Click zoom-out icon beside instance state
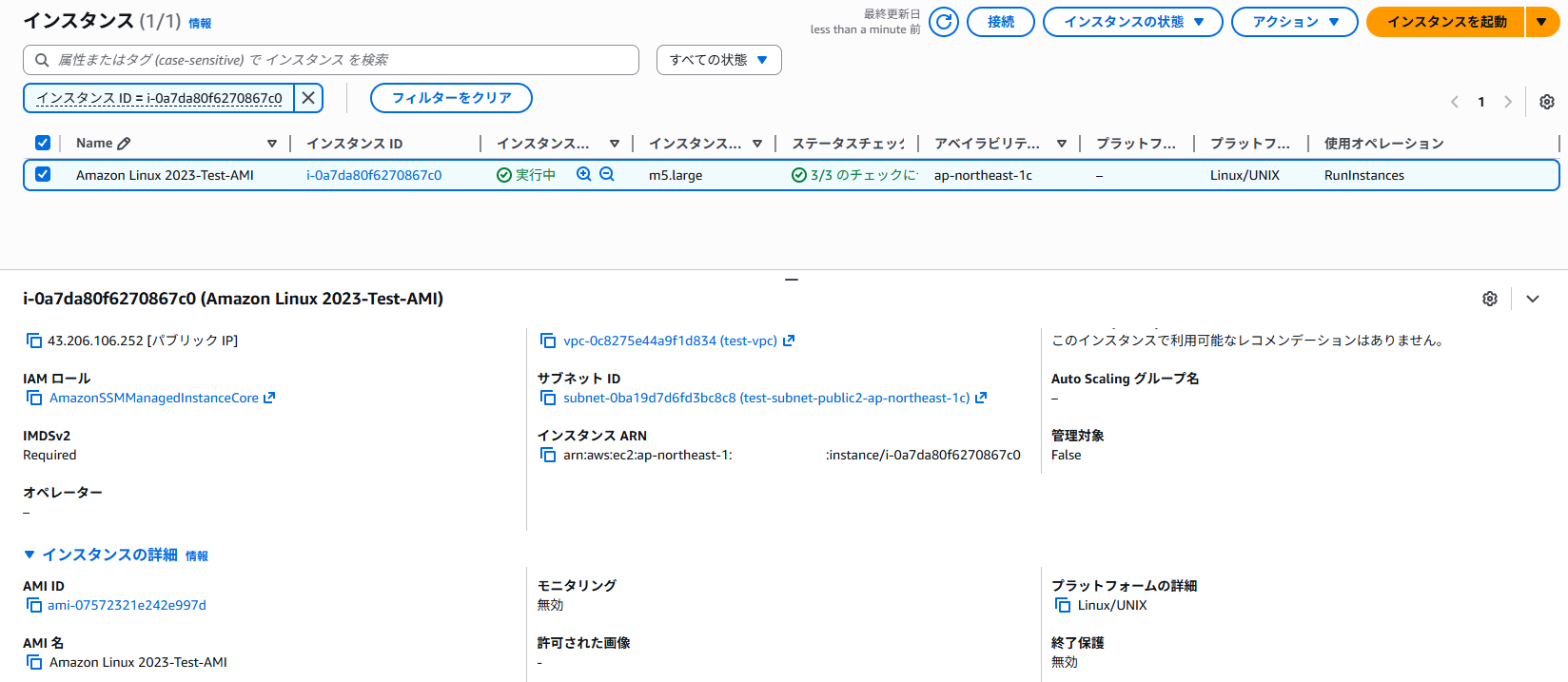1568x682 pixels. coord(607,175)
